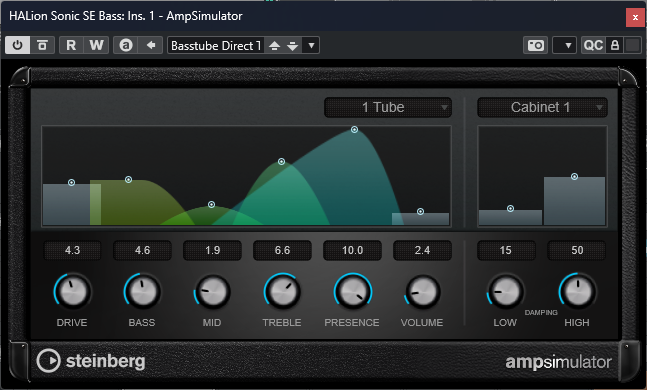Click the Volume handle in the graph
Image resolution: width=647 pixels, height=390 pixels.
[420, 211]
